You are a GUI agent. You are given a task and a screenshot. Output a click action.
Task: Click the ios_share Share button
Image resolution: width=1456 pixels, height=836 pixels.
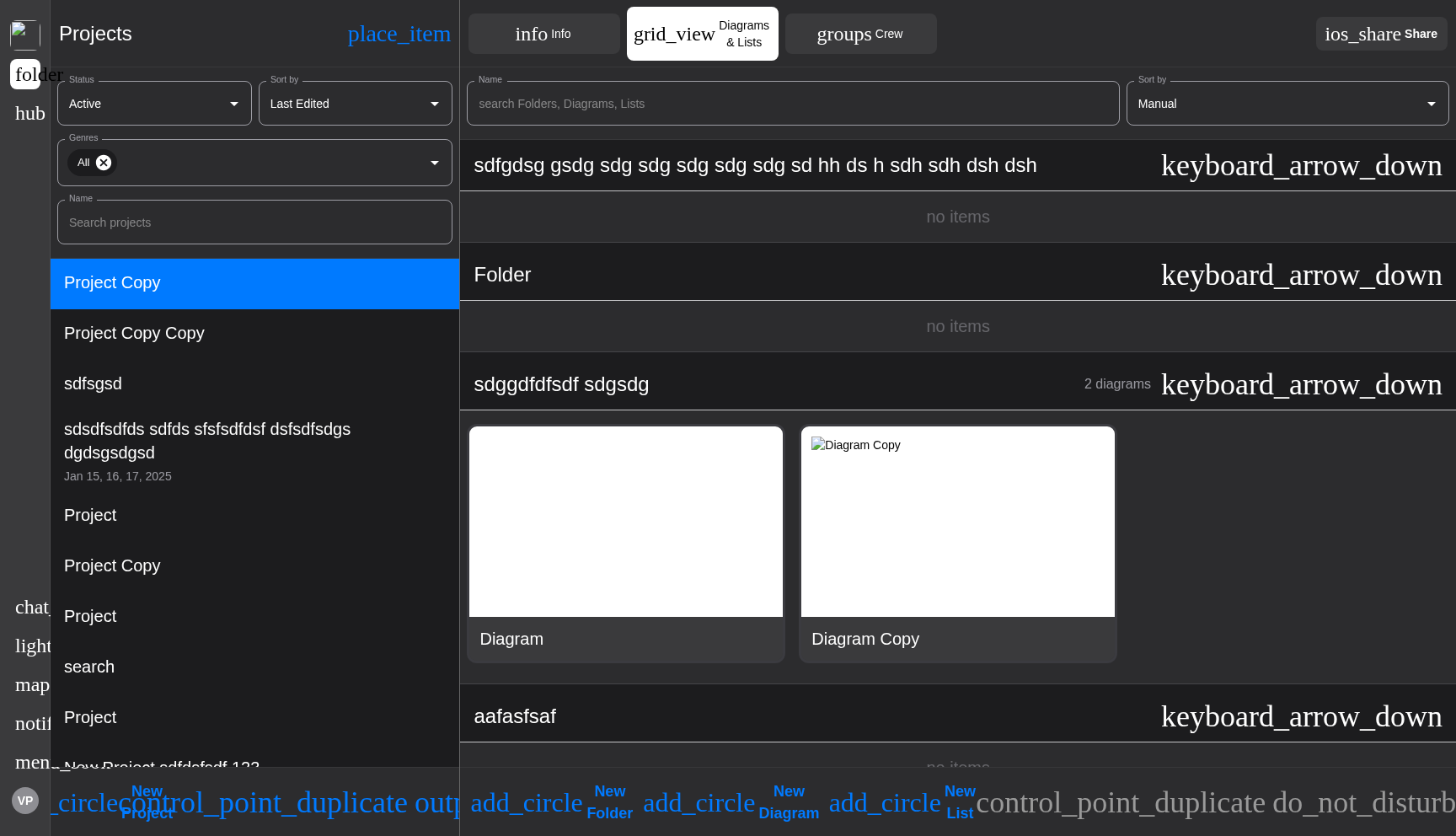[1381, 34]
